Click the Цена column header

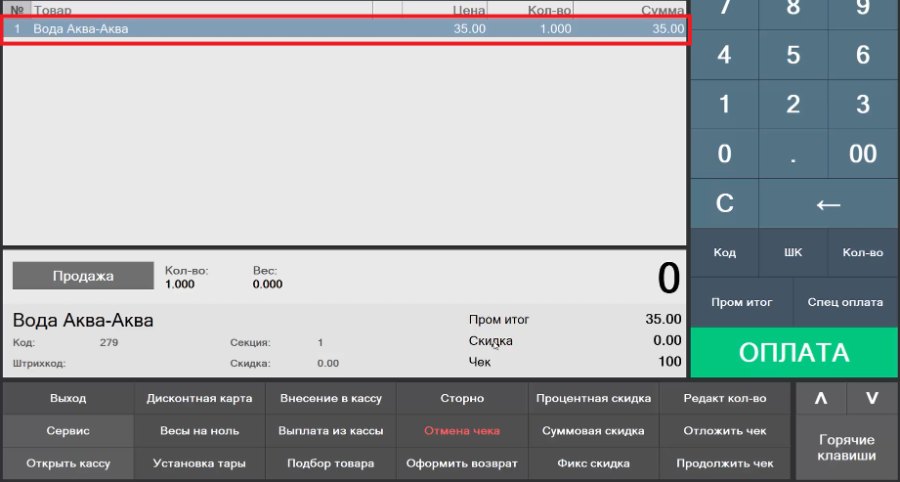445,10
